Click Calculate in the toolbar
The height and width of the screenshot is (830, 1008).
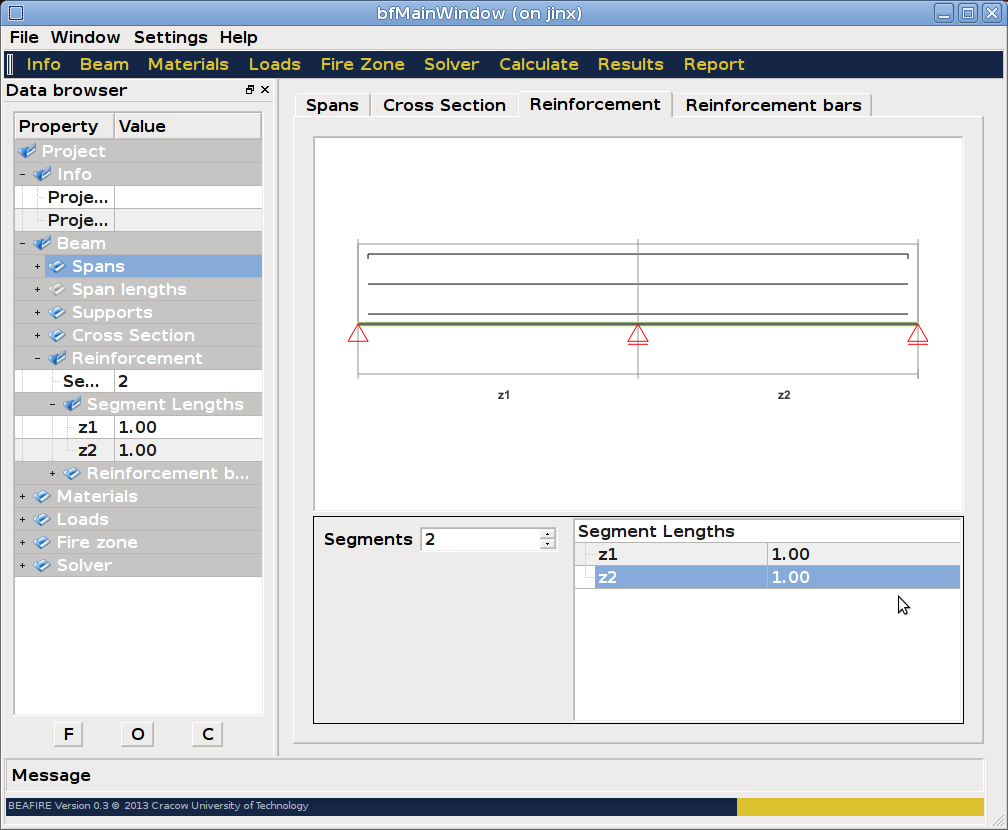(x=538, y=64)
